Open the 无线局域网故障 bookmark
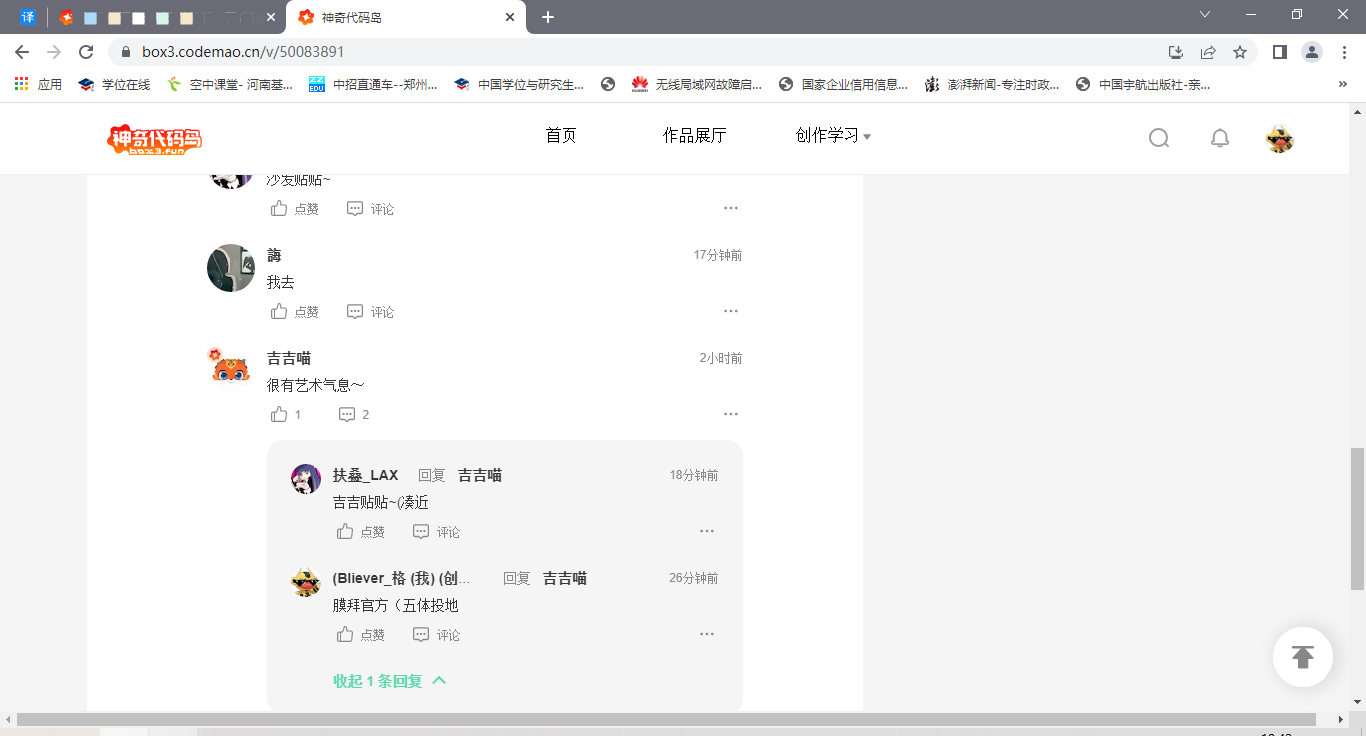Image resolution: width=1366 pixels, height=736 pixels. point(697,84)
